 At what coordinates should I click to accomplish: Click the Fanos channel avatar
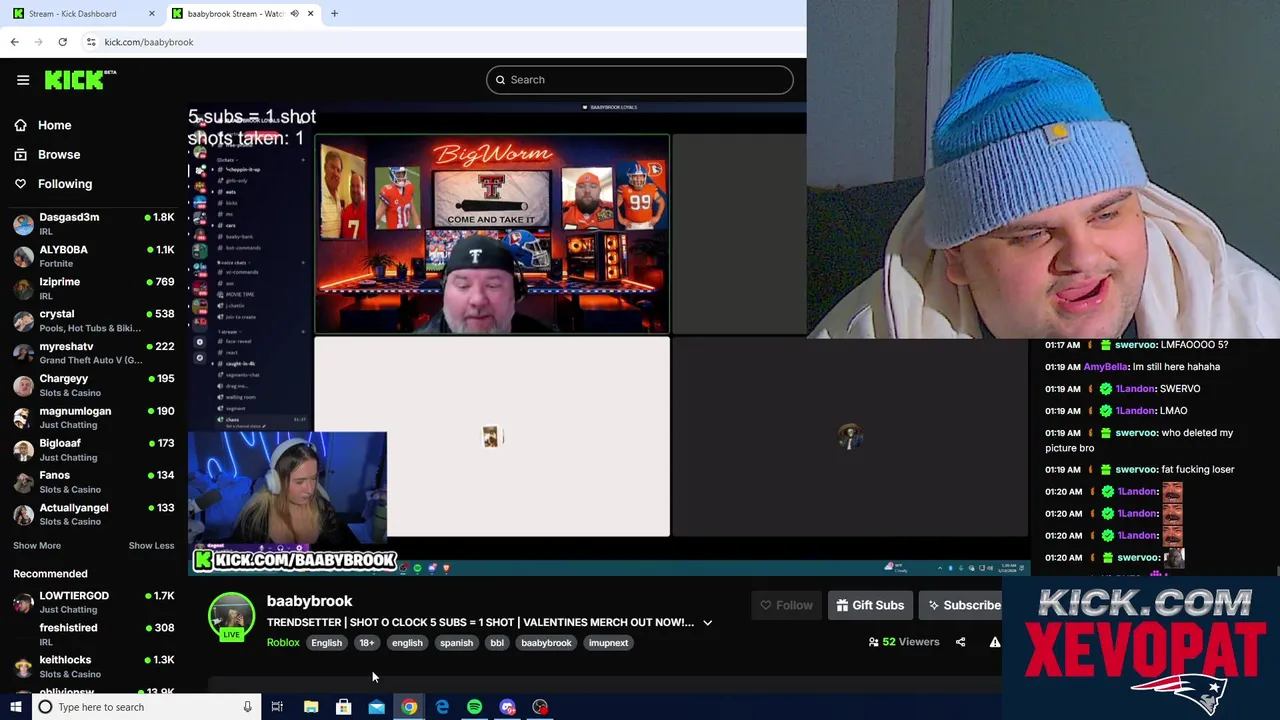pos(23,482)
